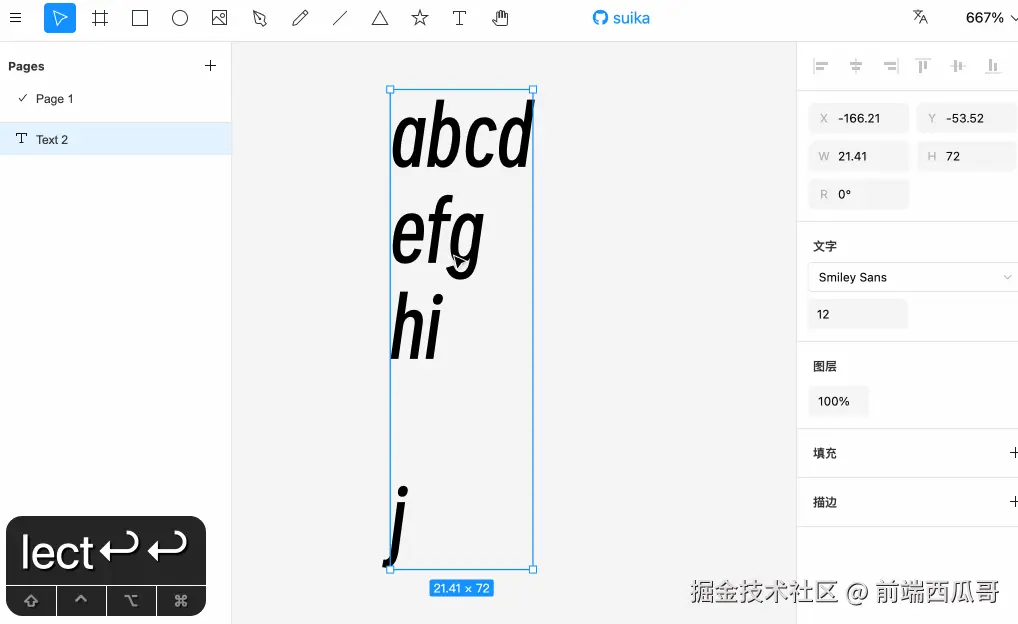This screenshot has width=1018, height=624.
Task: Open the hamburger main menu
Action: coord(15,18)
